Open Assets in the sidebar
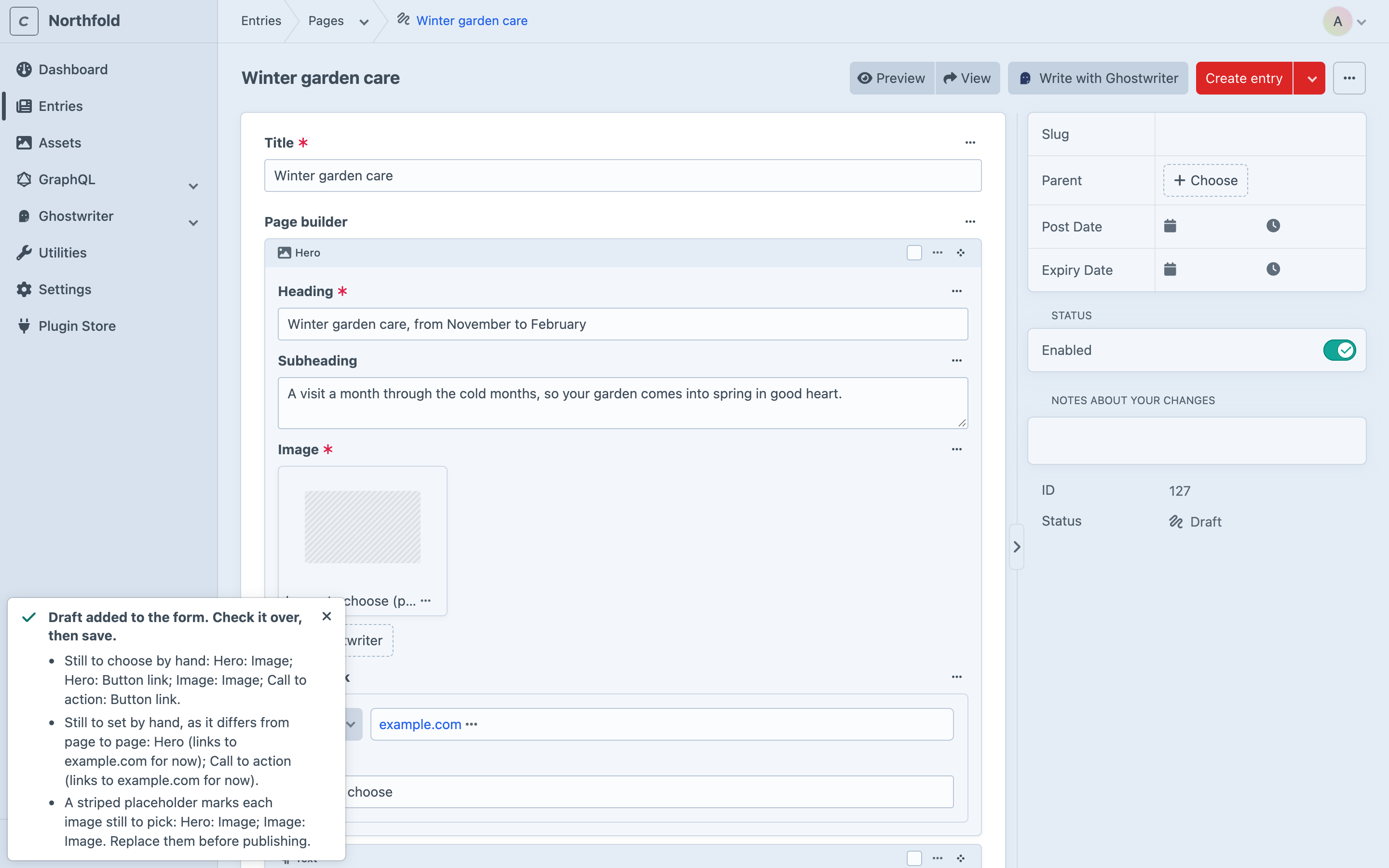 (x=60, y=143)
